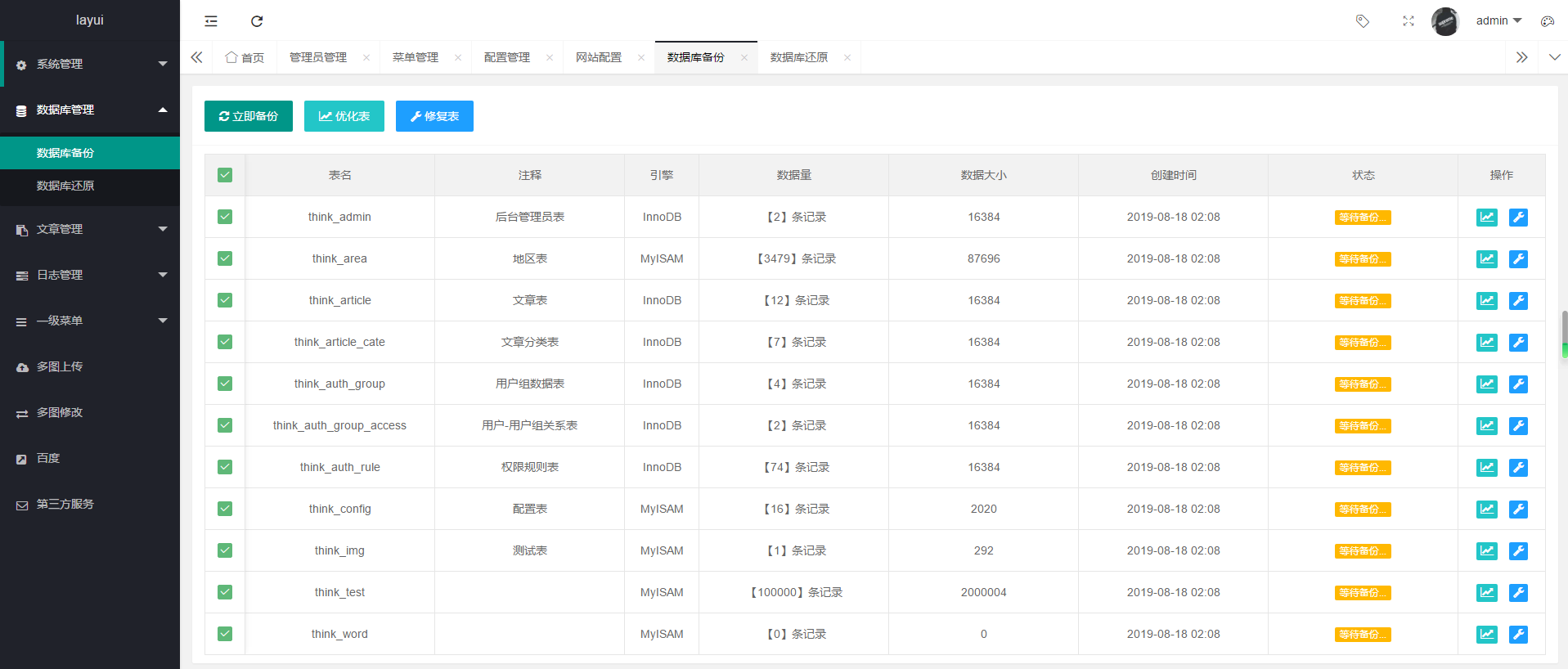Screen dimensions: 1568x669
Task: Select 数据库备份 in sidebar submenu
Action: pos(90,153)
